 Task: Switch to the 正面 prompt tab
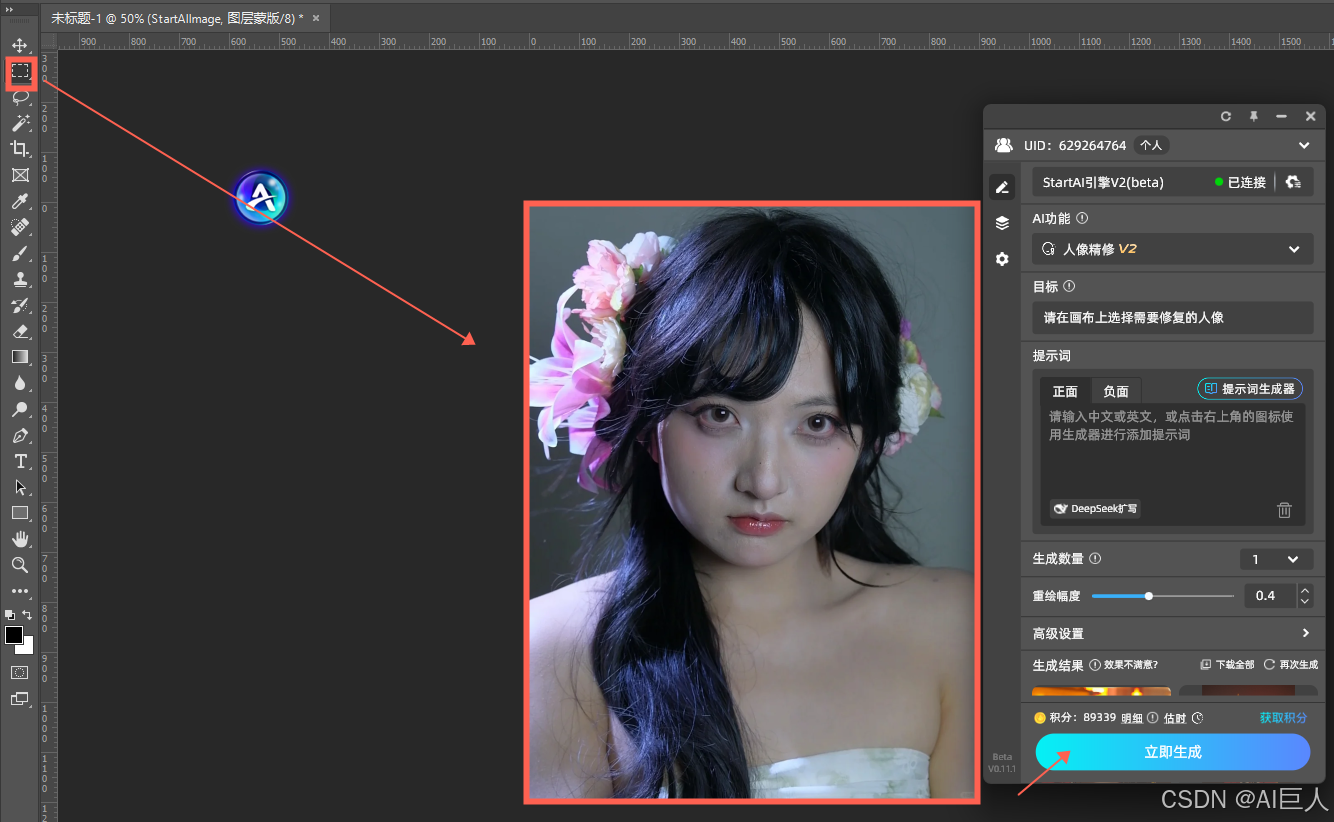pos(1065,391)
